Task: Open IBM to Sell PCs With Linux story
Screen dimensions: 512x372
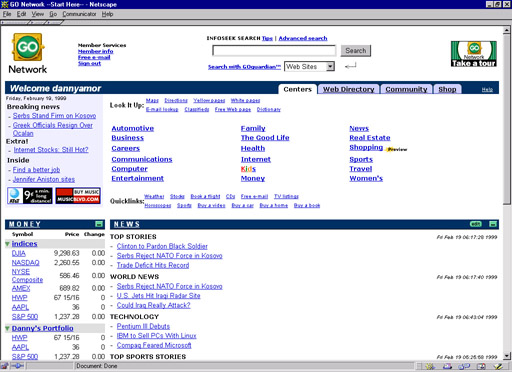Action: tap(156, 336)
